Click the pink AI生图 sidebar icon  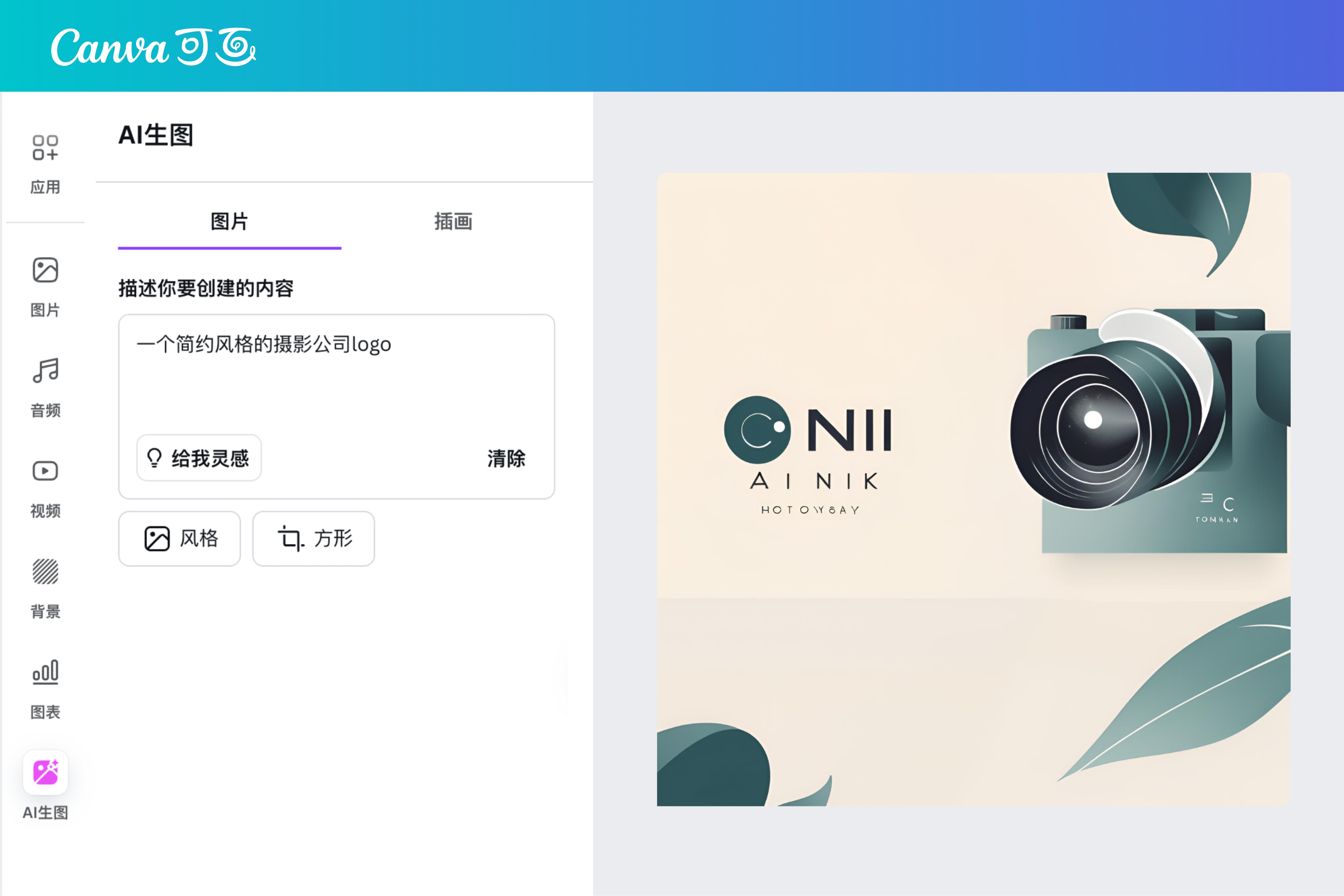[45, 773]
